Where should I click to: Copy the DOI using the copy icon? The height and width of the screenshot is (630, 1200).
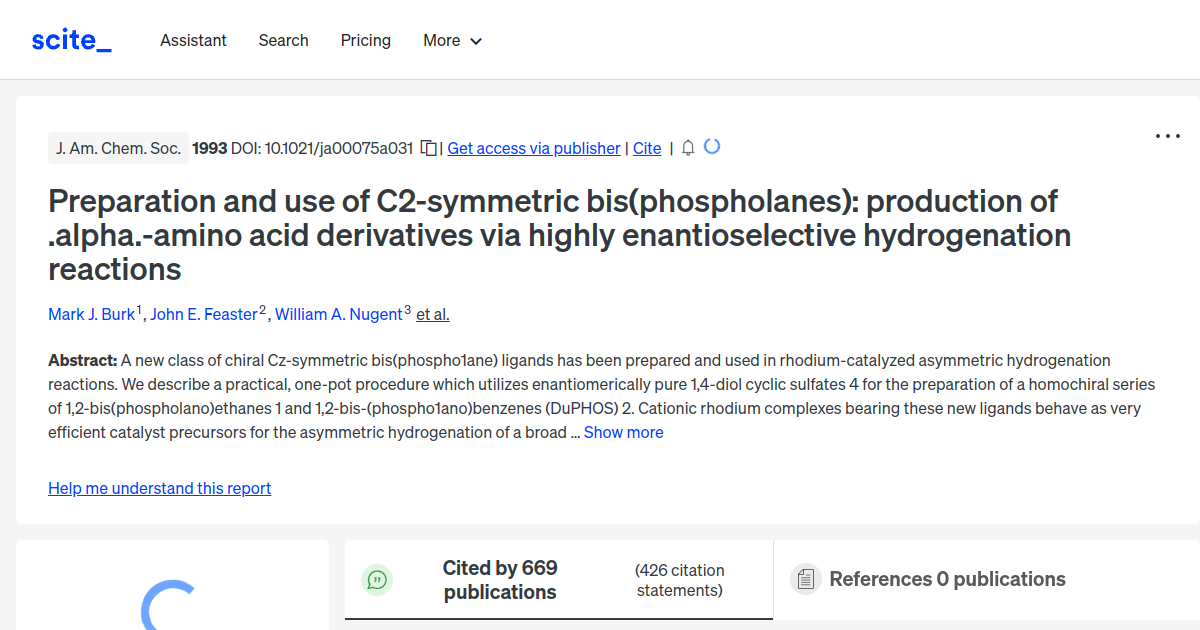428,147
